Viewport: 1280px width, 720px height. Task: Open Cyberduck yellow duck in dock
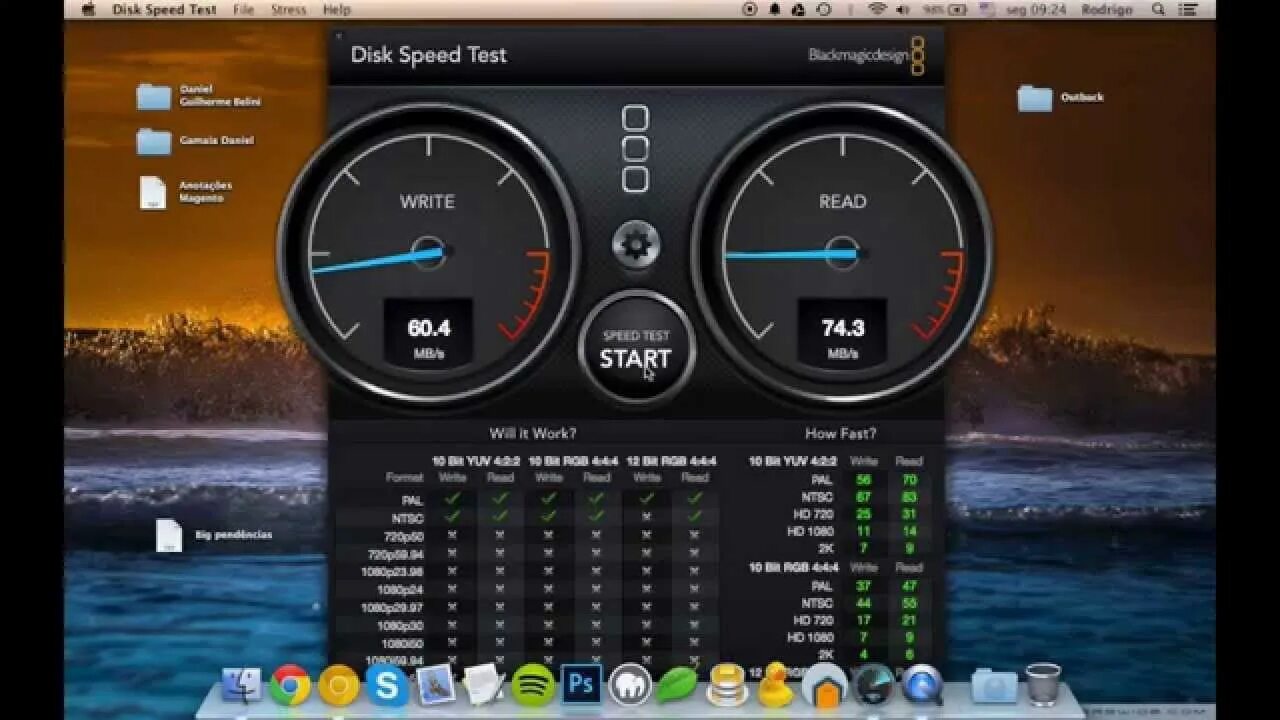(775, 685)
